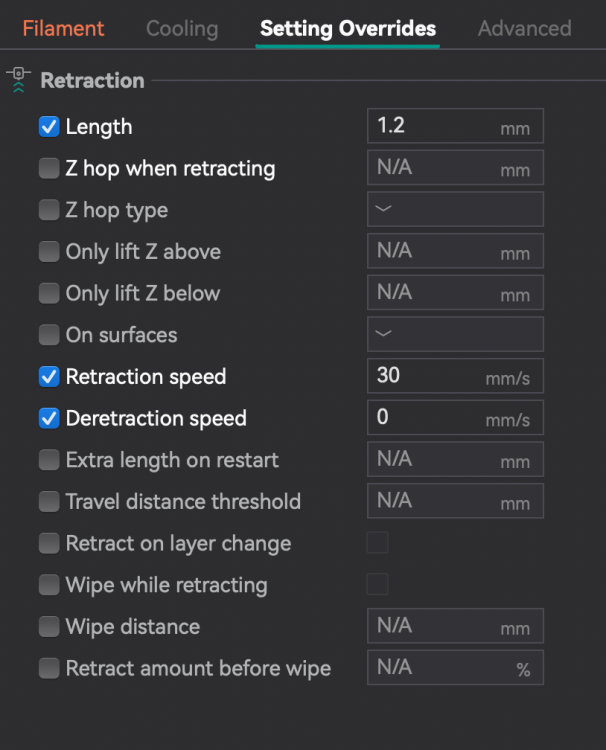This screenshot has width=606, height=750.
Task: Expand the On surfaces dropdown
Action: tap(455, 335)
